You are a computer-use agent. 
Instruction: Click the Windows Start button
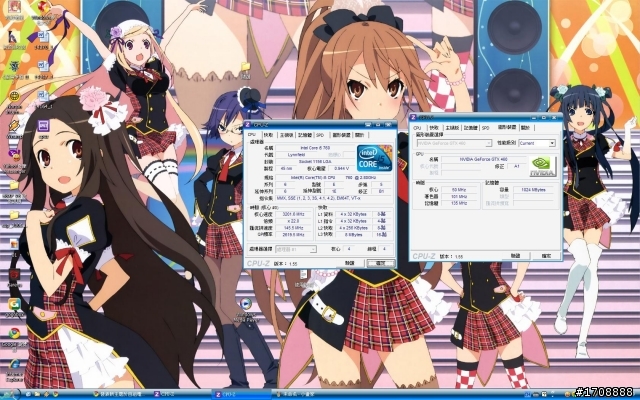click(10, 394)
